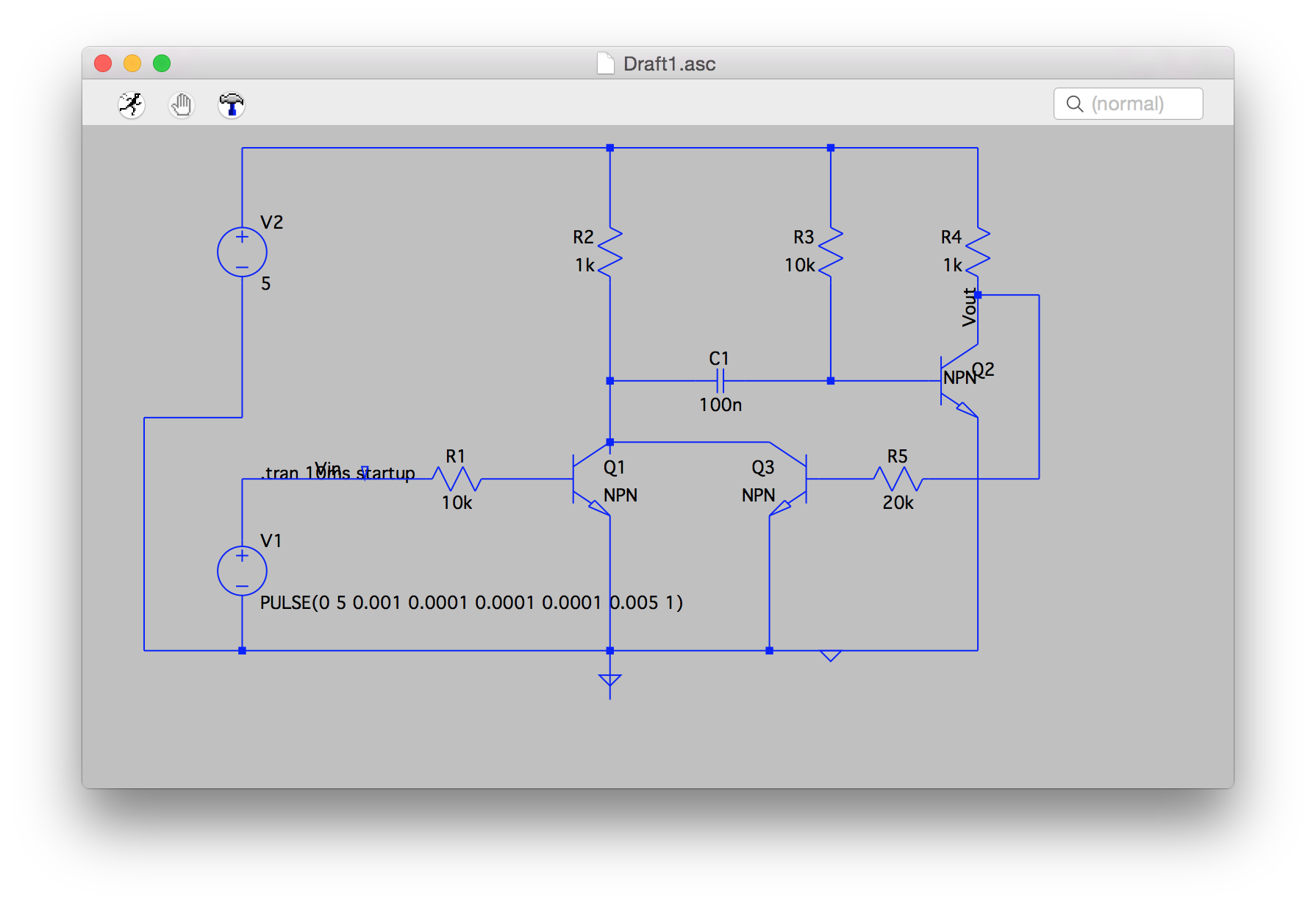Select the C1 capacitor symbol
Image resolution: width=1316 pixels, height=906 pixels.
coord(720,381)
